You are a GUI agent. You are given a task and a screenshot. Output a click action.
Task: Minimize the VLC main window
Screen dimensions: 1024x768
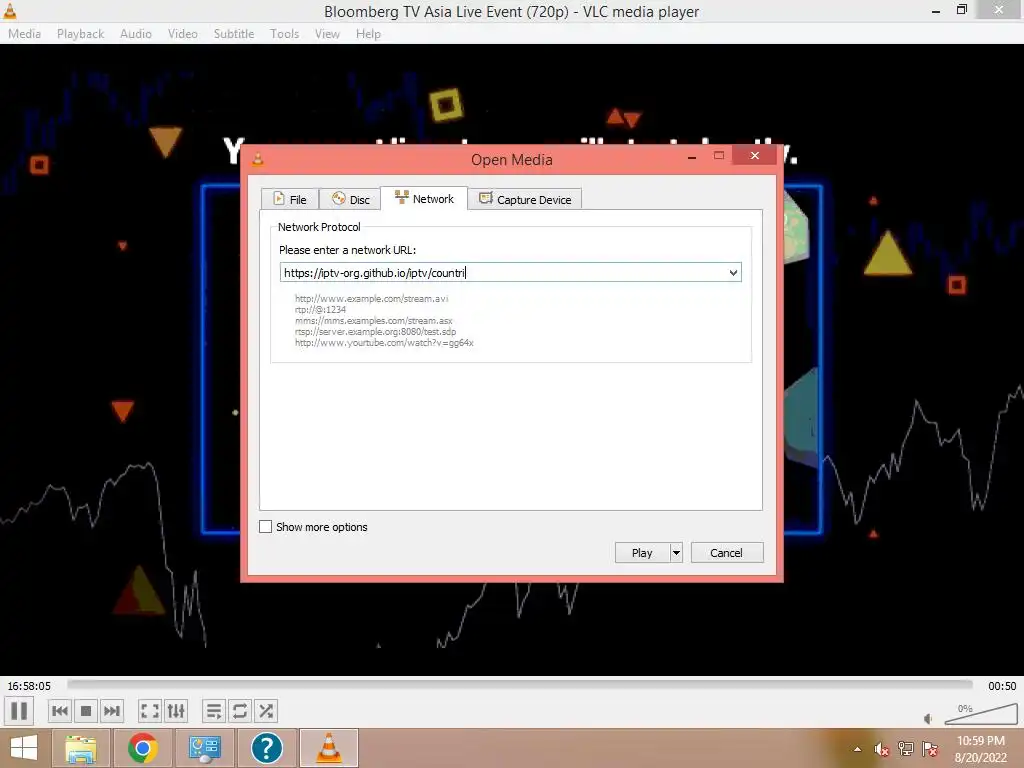pos(936,11)
